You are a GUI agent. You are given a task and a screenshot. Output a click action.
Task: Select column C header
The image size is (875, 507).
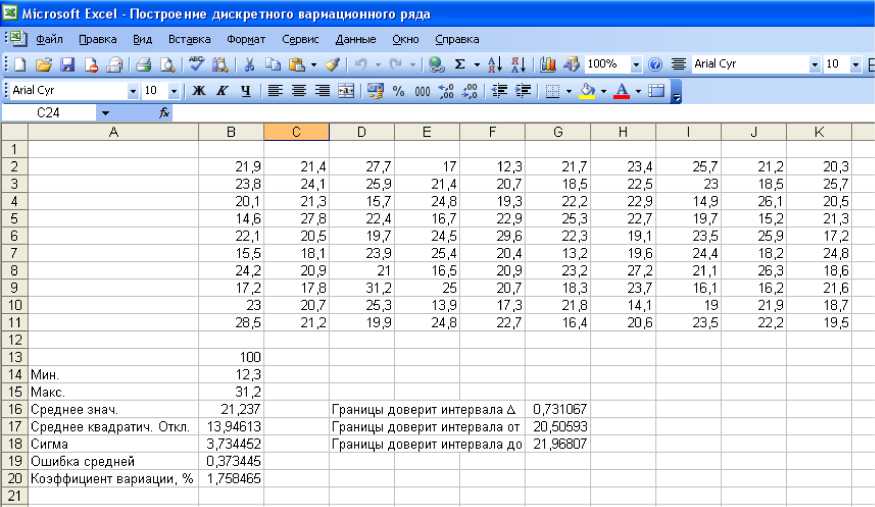(296, 132)
